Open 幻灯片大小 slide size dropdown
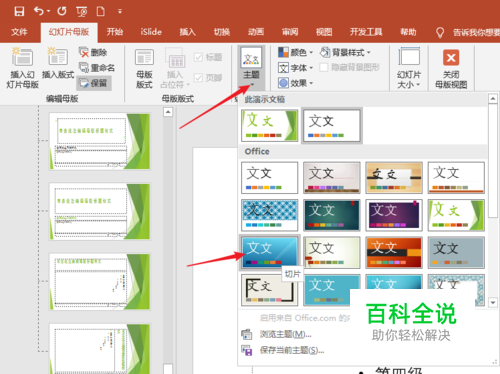The height and width of the screenshot is (374, 500). pos(409,68)
